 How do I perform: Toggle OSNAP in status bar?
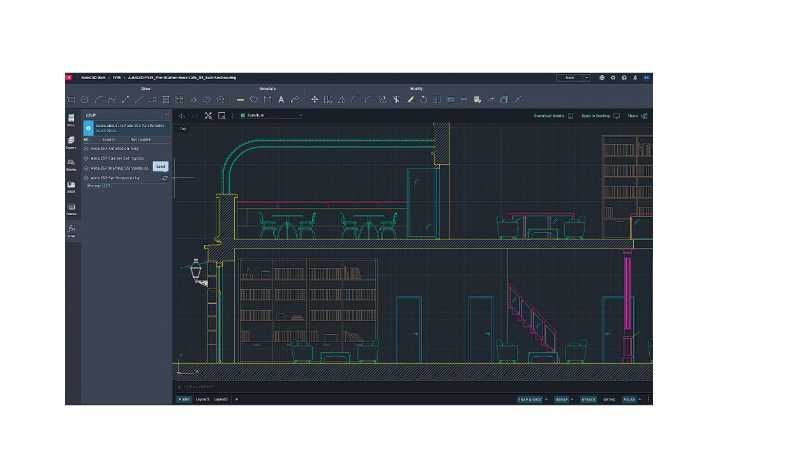[561, 399]
